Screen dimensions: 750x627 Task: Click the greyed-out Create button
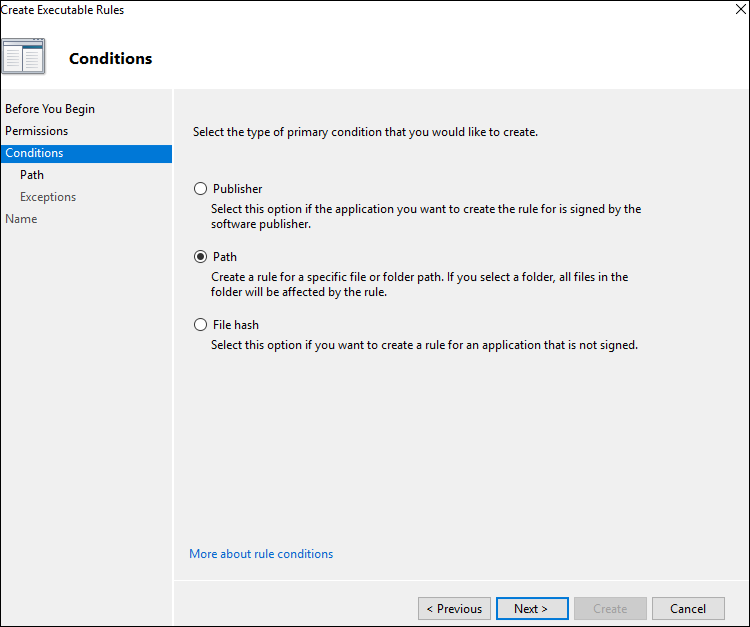610,608
